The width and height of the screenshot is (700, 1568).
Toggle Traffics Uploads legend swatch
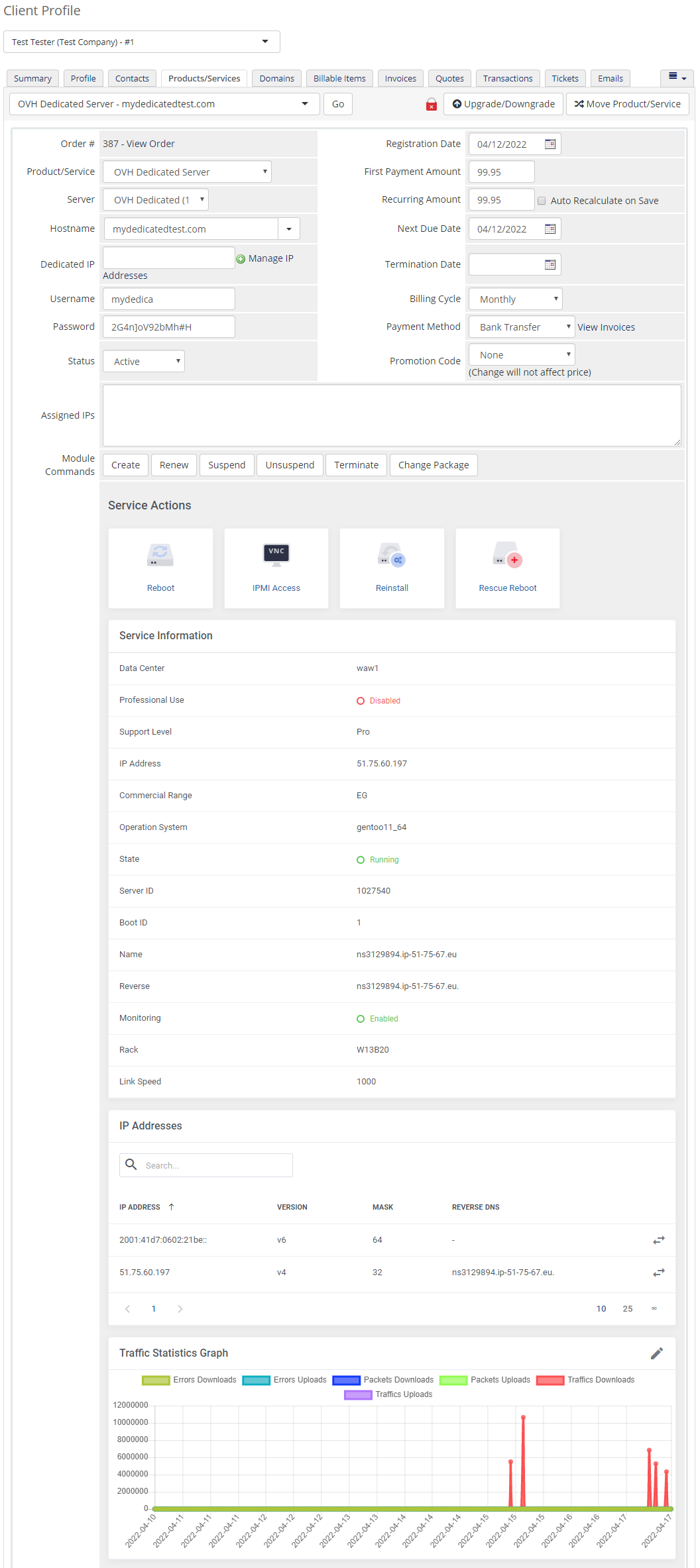click(x=358, y=1395)
